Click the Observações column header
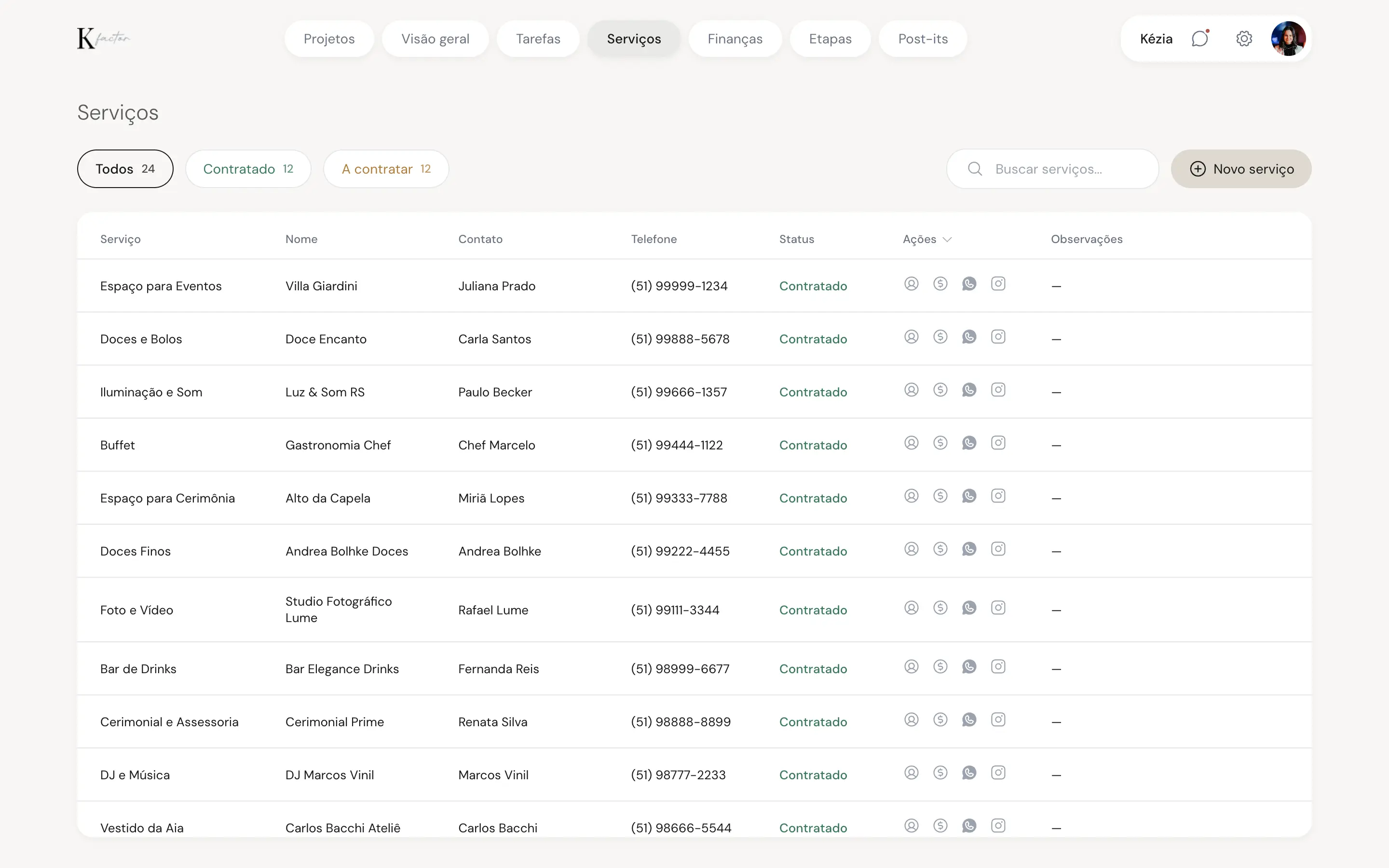 (1086, 239)
